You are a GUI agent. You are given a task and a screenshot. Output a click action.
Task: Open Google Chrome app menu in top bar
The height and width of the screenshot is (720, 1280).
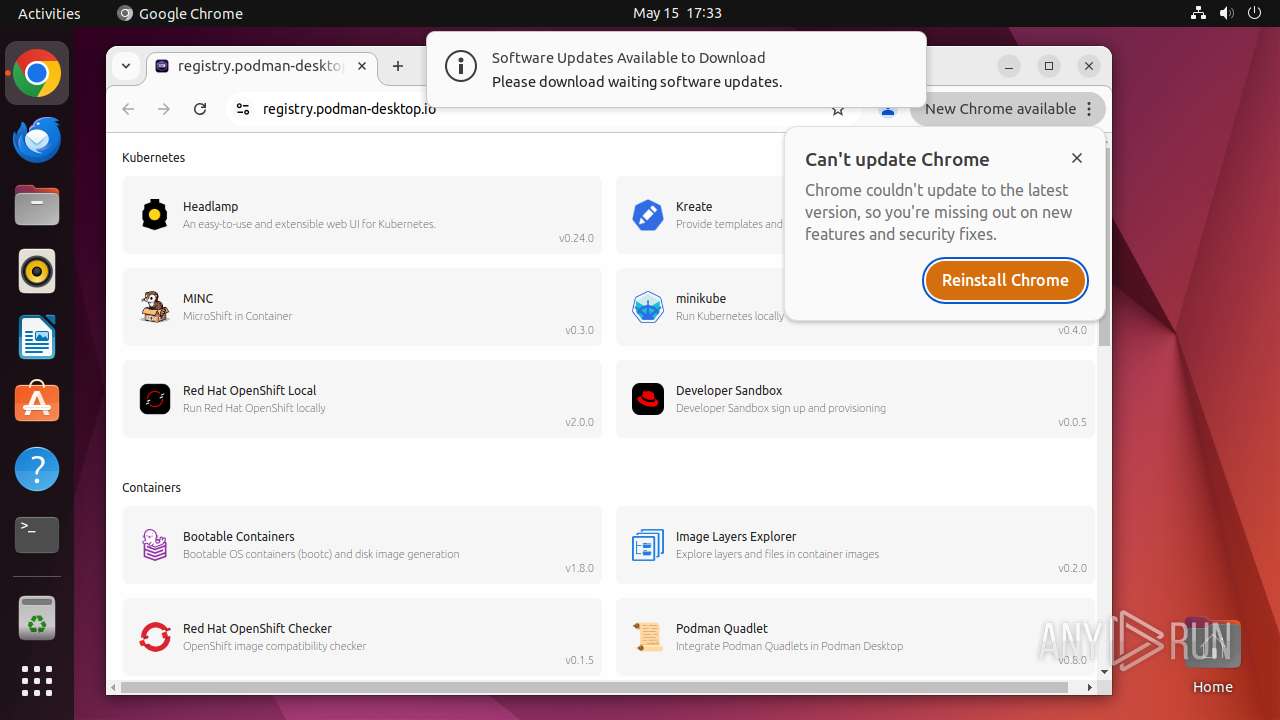click(180, 13)
